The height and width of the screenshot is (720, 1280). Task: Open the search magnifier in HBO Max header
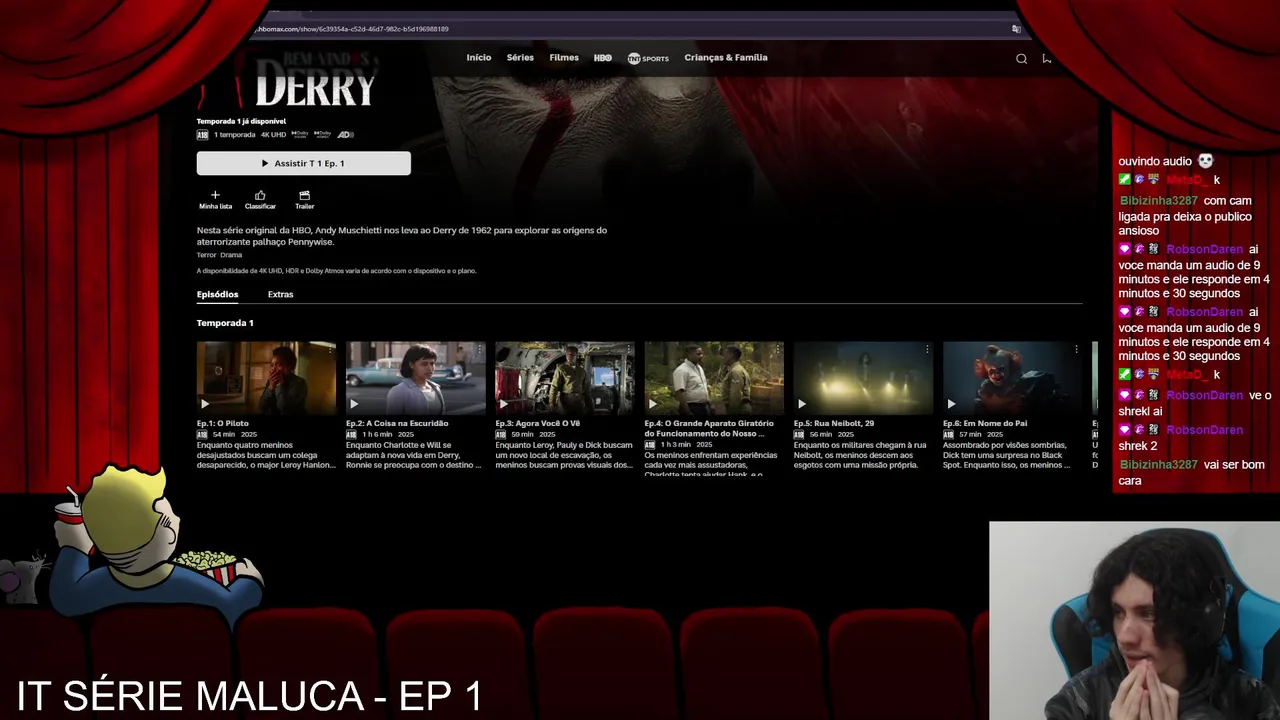coord(1021,58)
